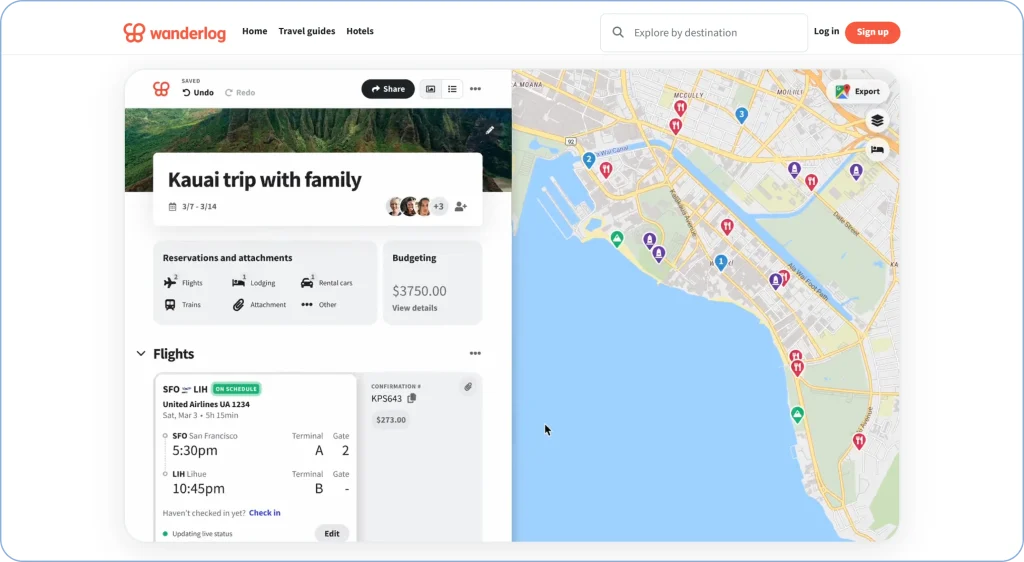
Task: Share the trip plan
Action: click(x=388, y=89)
